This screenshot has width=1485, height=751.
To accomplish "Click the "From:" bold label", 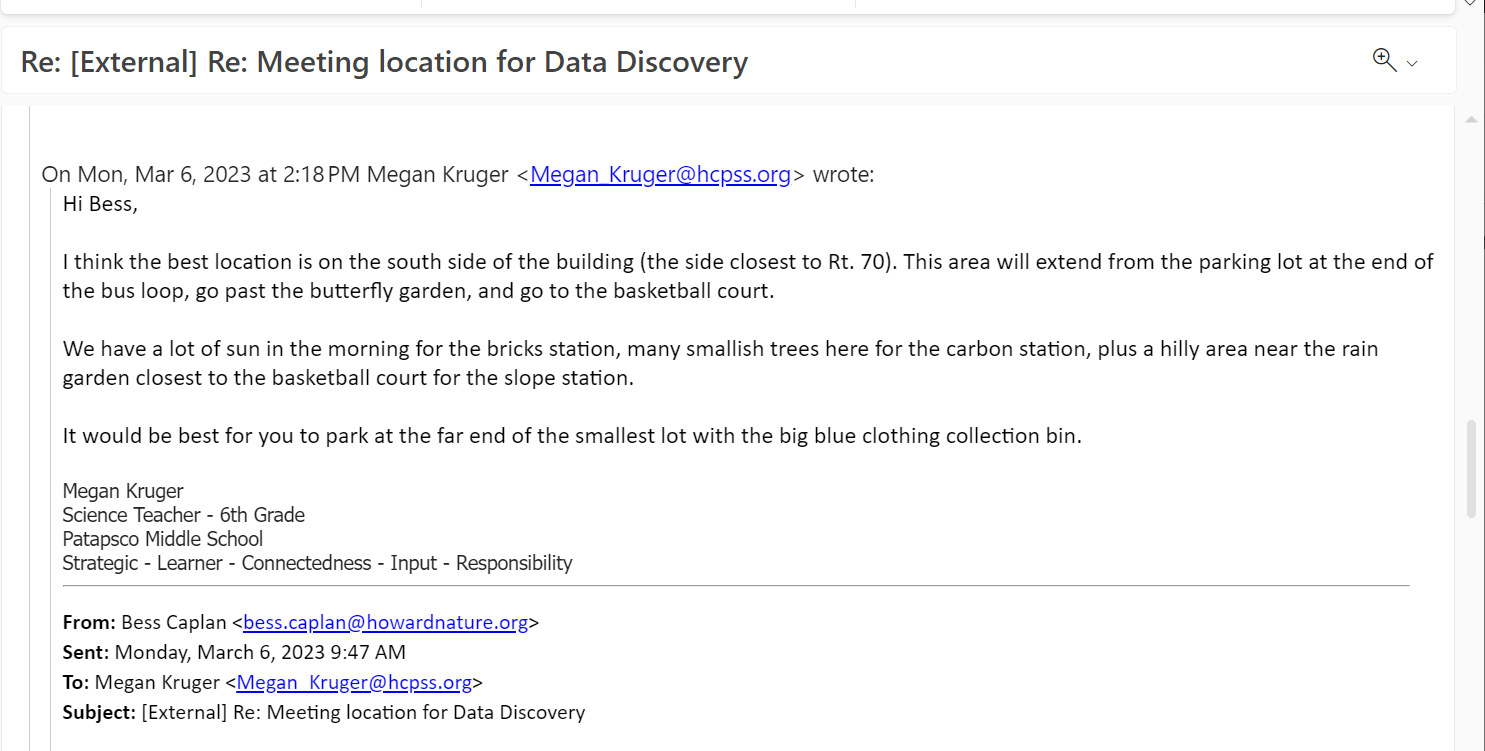I will pos(89,622).
